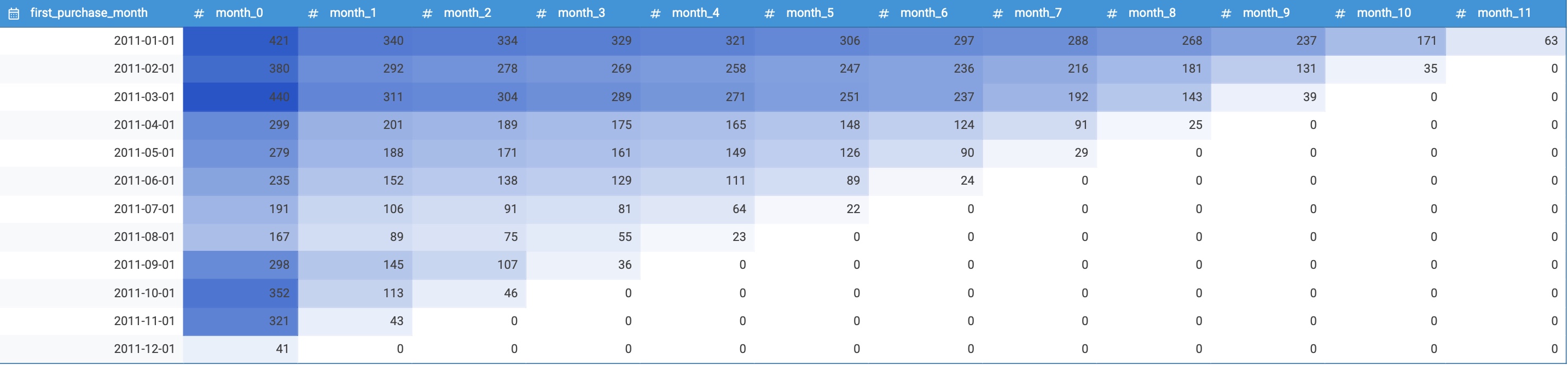Viewport: 1568px width, 365px height.
Task: Click the number-type icon for month_6
Action: (x=883, y=13)
